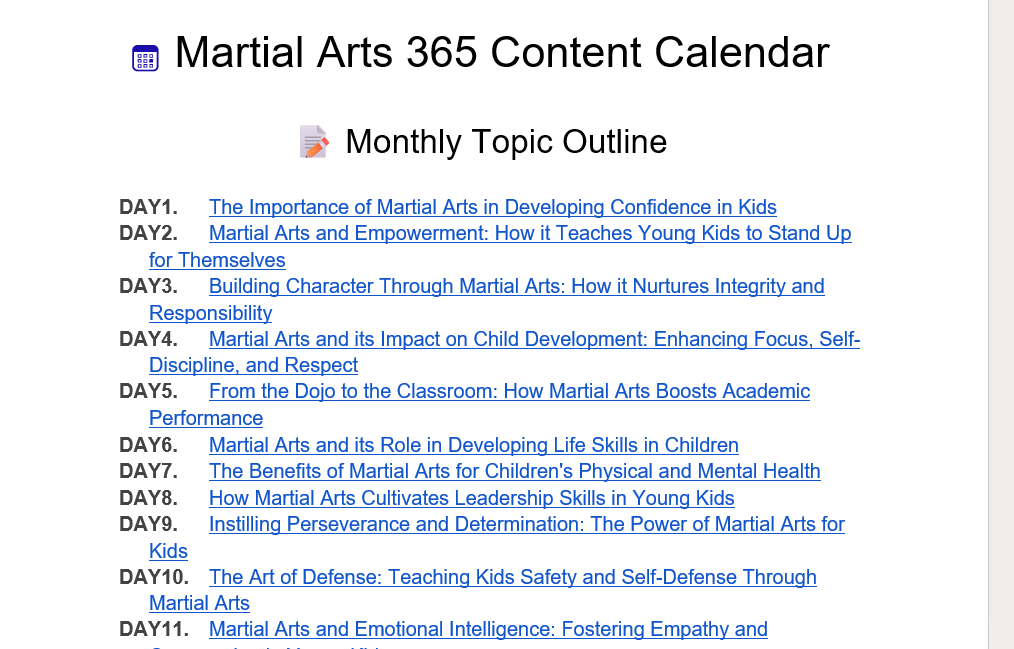The image size is (1014, 649).
Task: Open the Building Character Through Martial Arts link
Action: (x=516, y=287)
